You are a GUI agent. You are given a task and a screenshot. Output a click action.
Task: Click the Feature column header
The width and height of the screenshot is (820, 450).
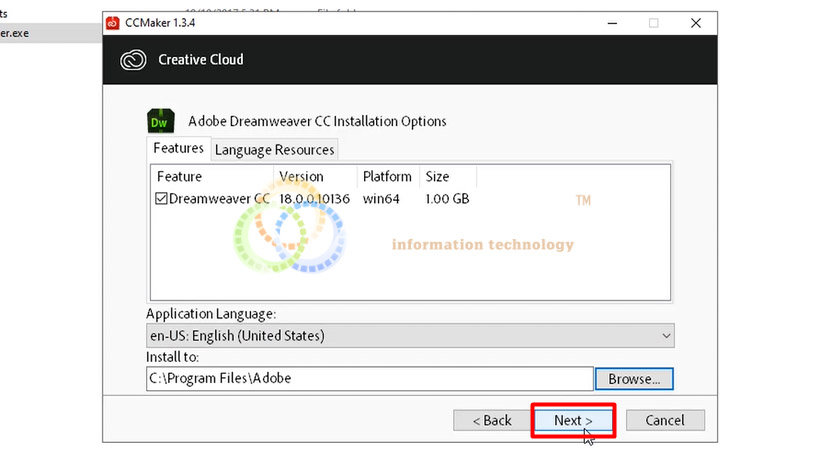(x=212, y=176)
